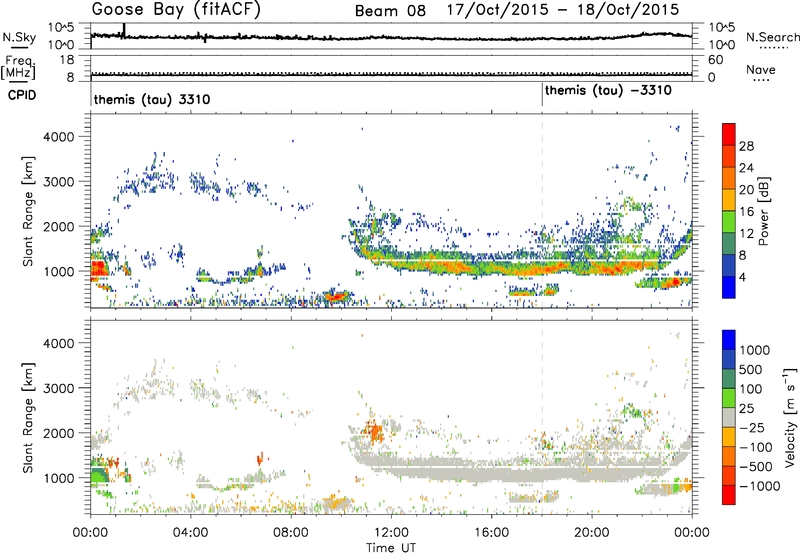800x554 pixels.
Task: Click the "500" tick on the Velocity color bar
Action: 751,369
